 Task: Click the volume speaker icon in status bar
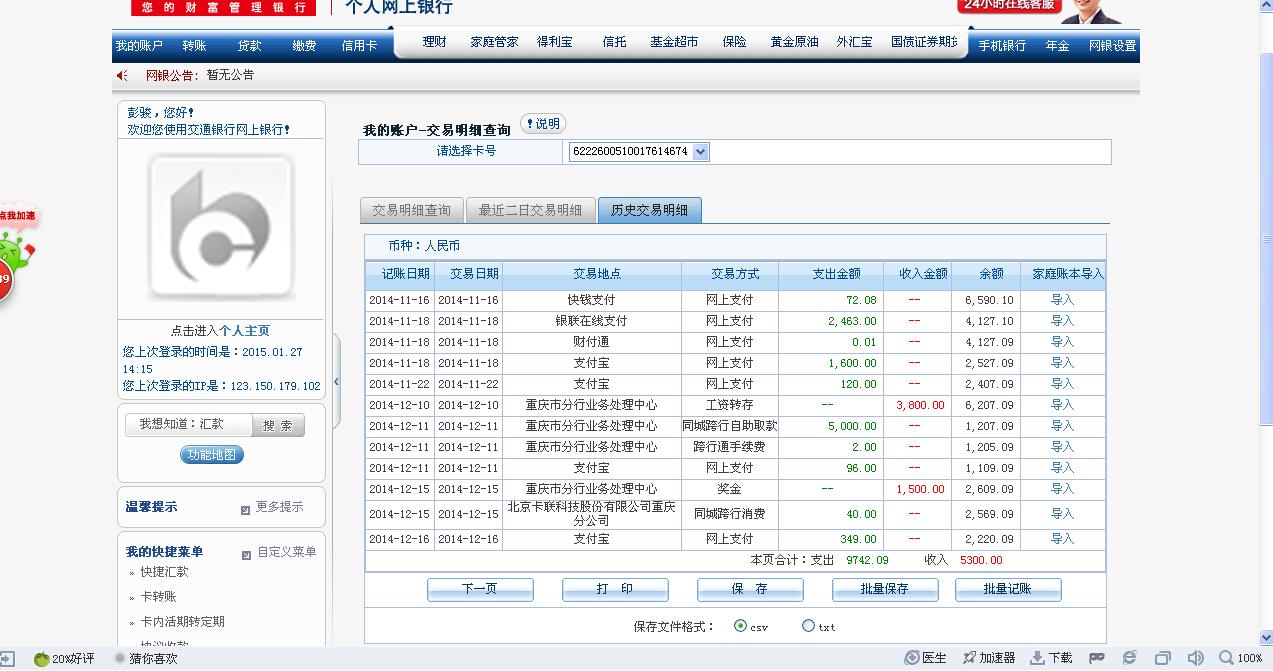pyautogui.click(x=1195, y=658)
